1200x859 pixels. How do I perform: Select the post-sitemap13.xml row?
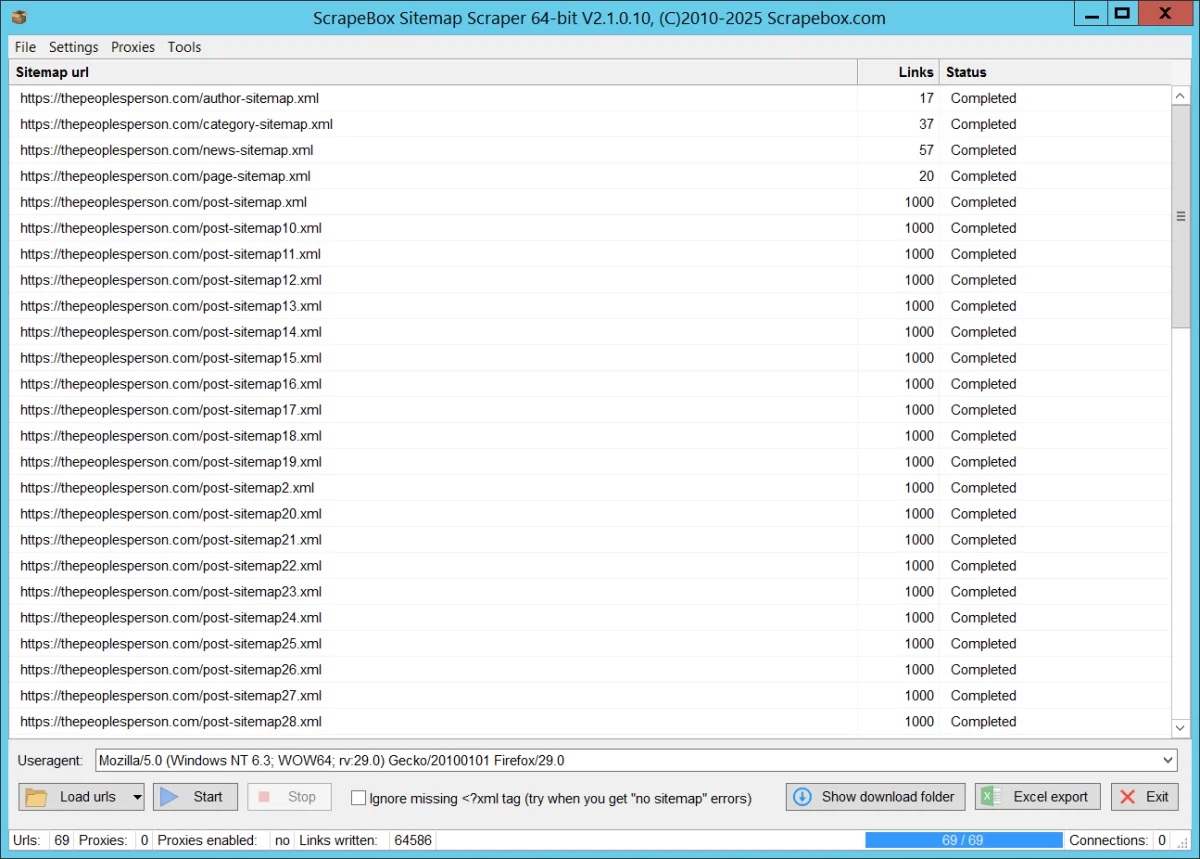(x=590, y=306)
